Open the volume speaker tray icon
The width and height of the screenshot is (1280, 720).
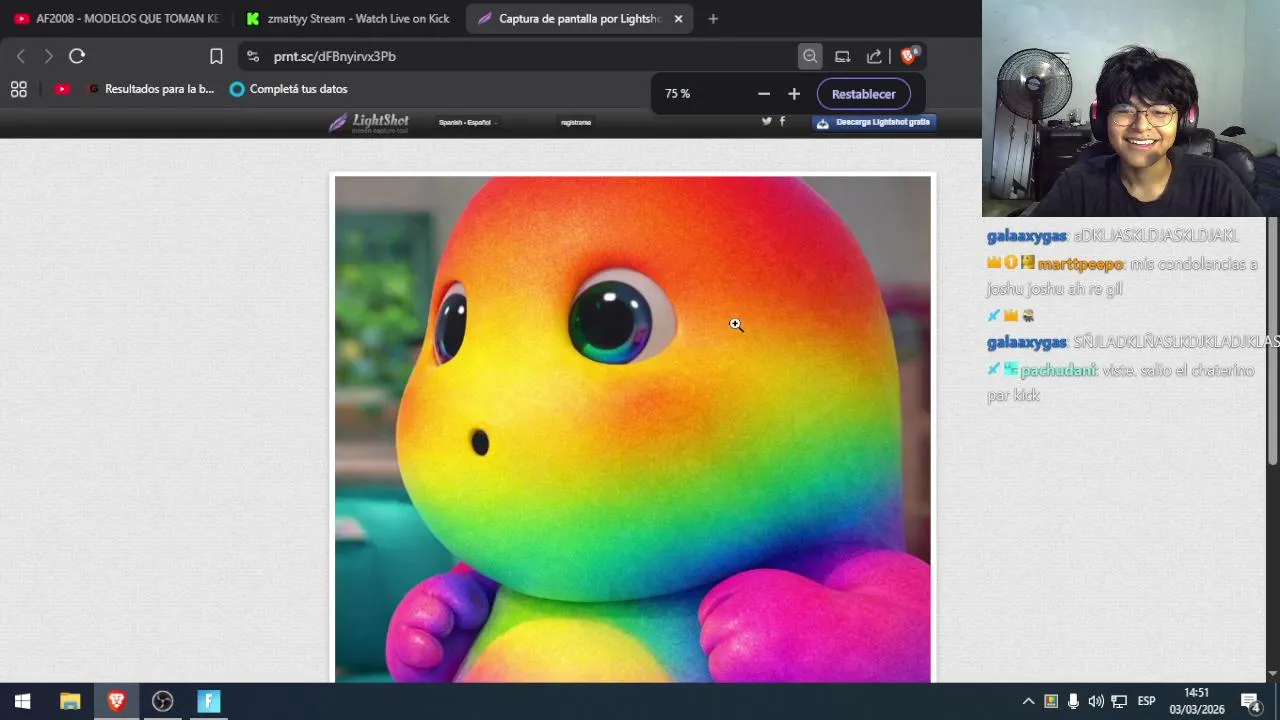[x=1096, y=701]
